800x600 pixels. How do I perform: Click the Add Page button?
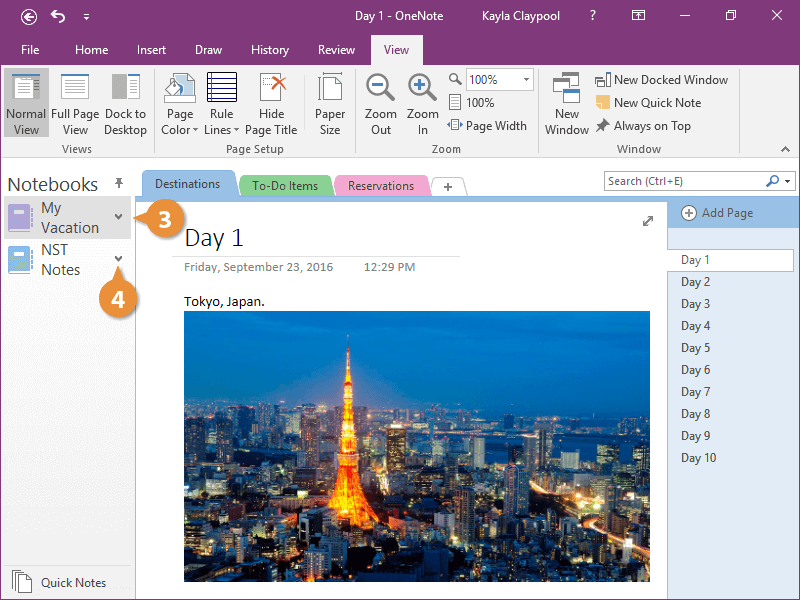point(718,213)
